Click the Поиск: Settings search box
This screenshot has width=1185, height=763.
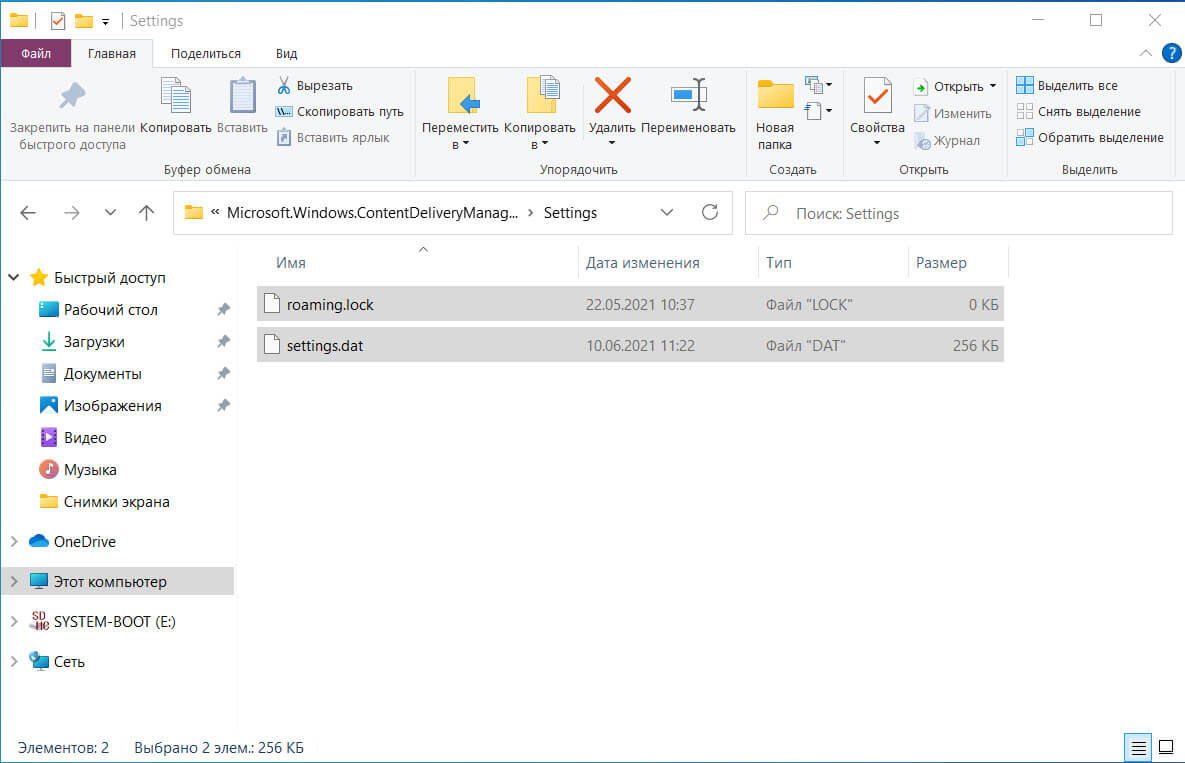pos(958,213)
